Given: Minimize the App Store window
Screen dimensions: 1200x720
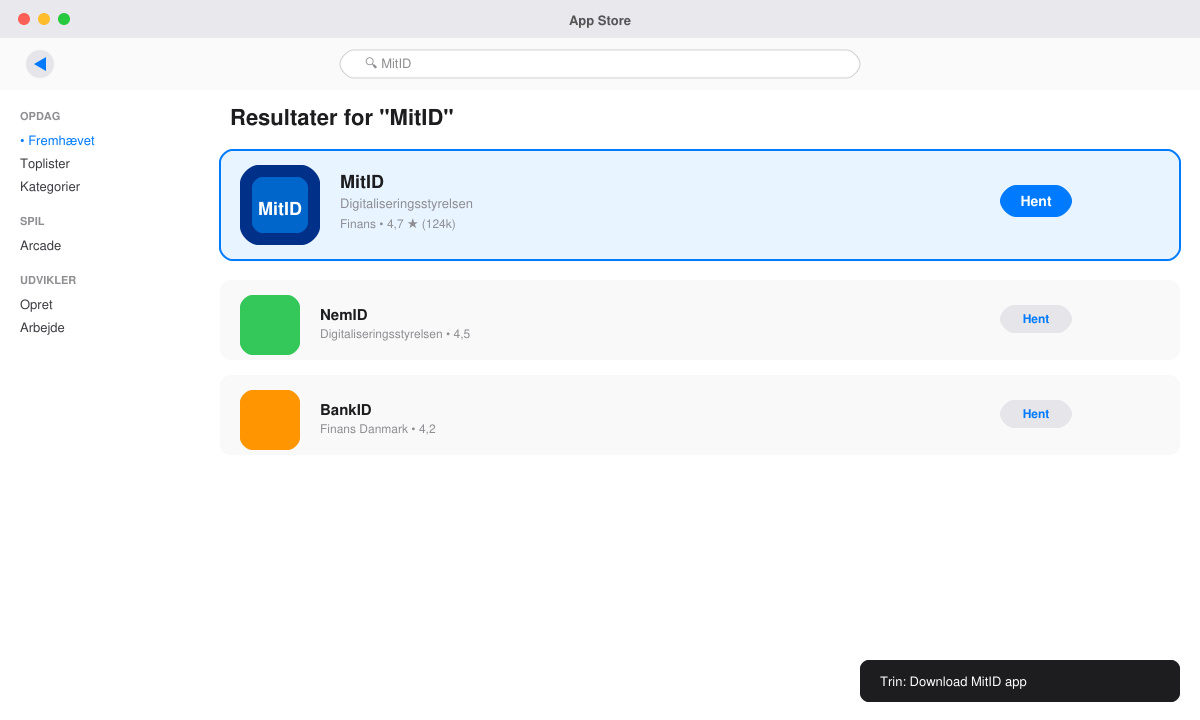Looking at the screenshot, I should (x=44, y=19).
